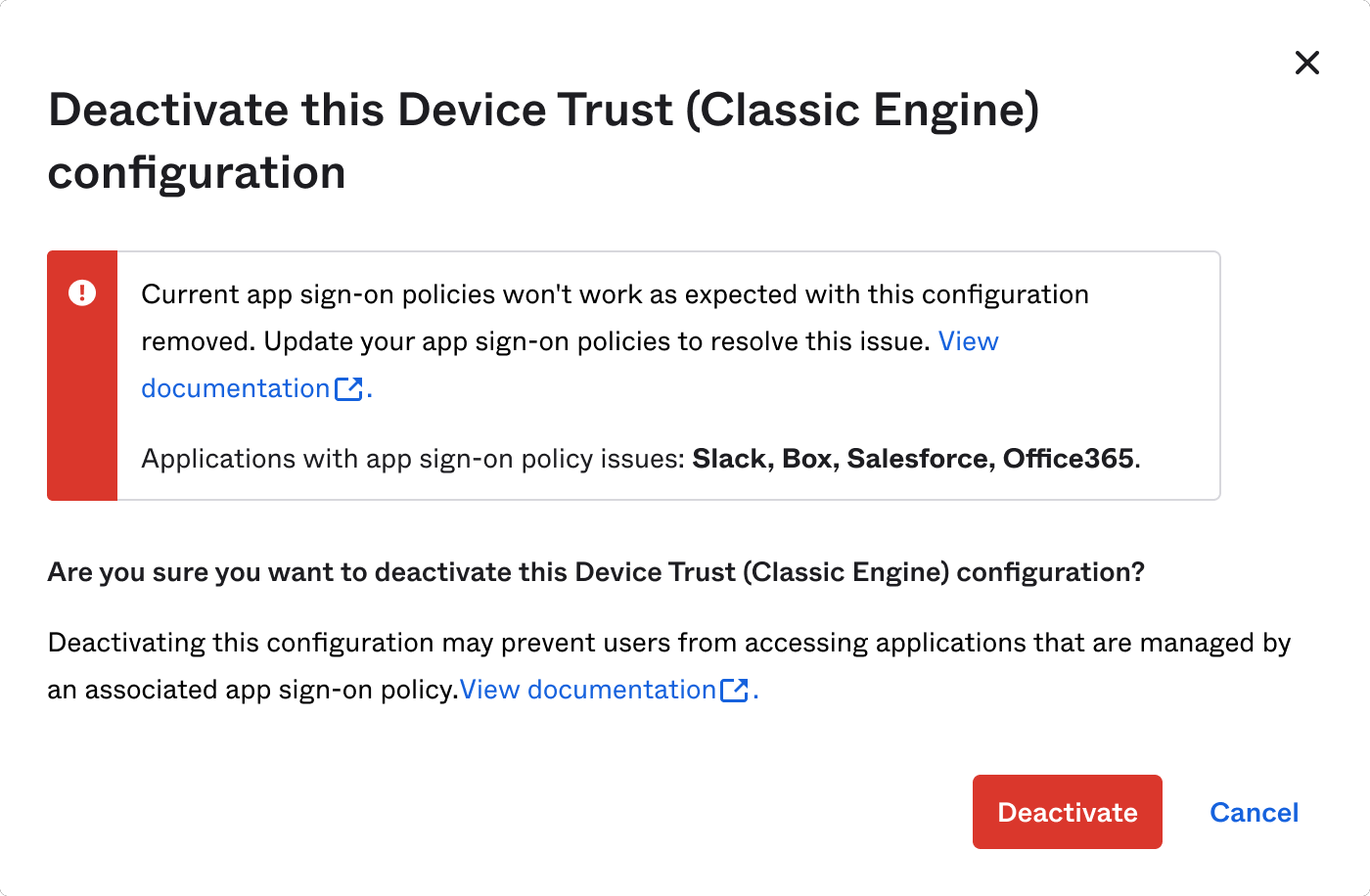Open the bottom "View documentation" link
The height and width of the screenshot is (896, 1370).
click(587, 690)
